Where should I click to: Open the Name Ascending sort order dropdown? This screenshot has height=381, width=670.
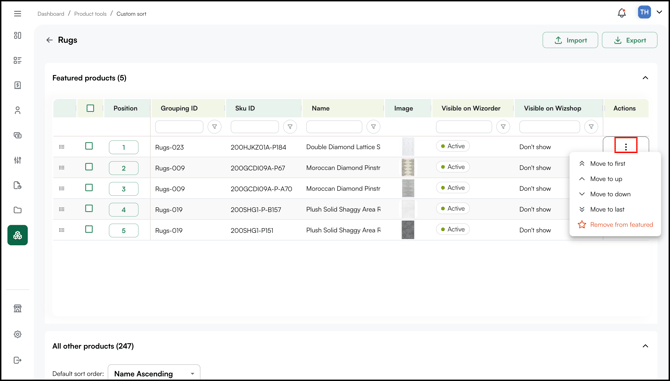pos(154,373)
